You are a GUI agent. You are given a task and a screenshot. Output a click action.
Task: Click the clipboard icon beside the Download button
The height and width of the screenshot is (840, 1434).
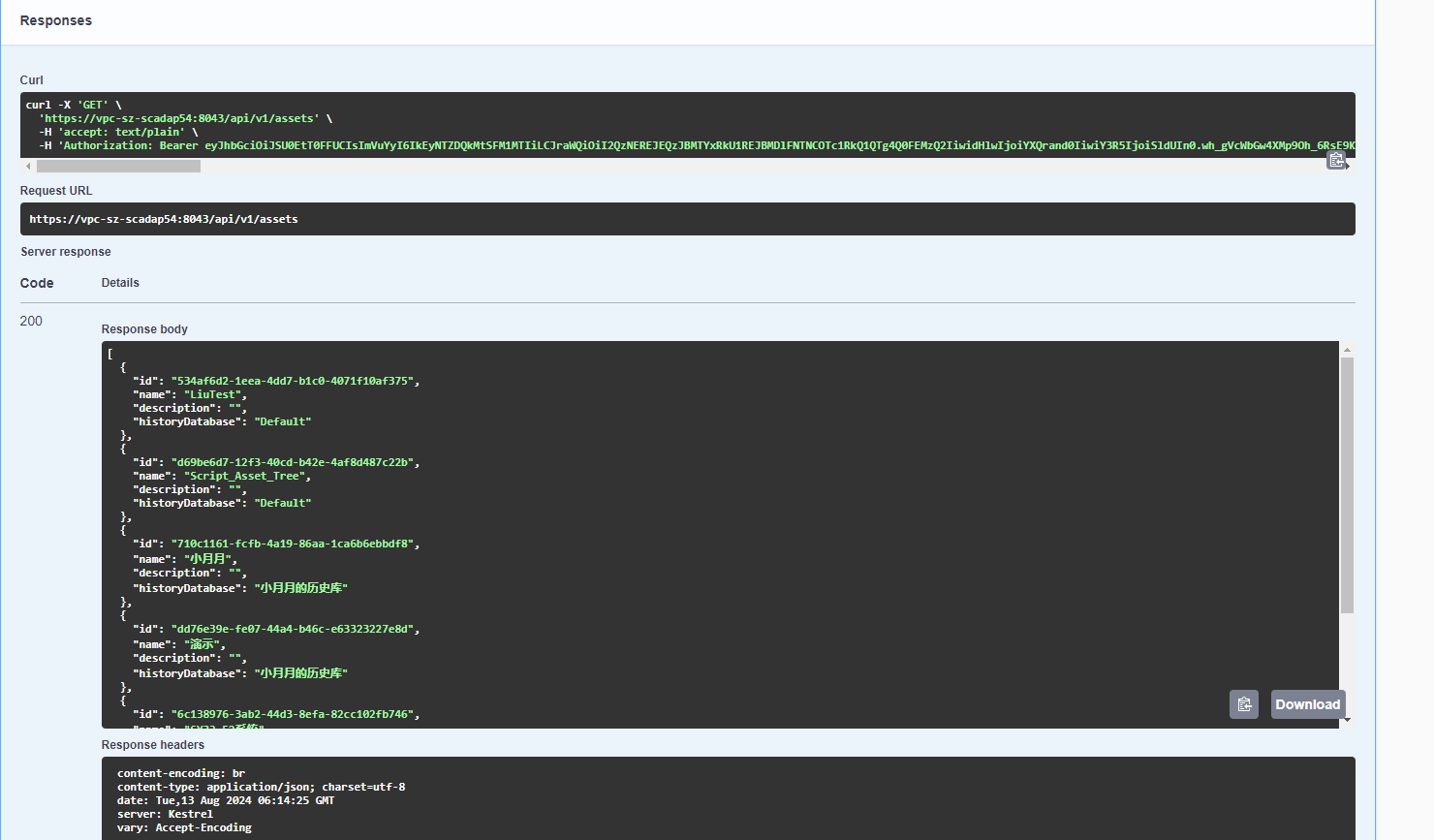tap(1244, 704)
